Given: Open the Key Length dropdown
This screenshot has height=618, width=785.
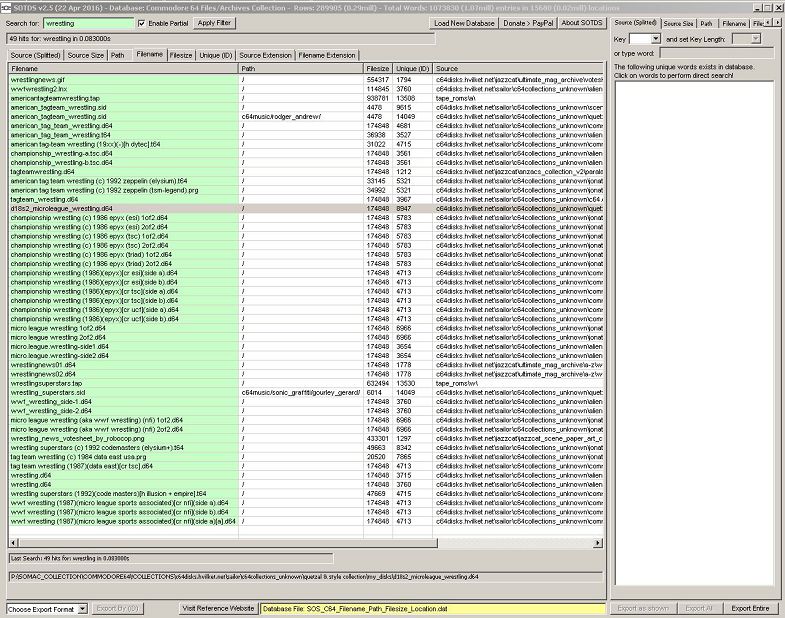Looking at the screenshot, I should 746,38.
